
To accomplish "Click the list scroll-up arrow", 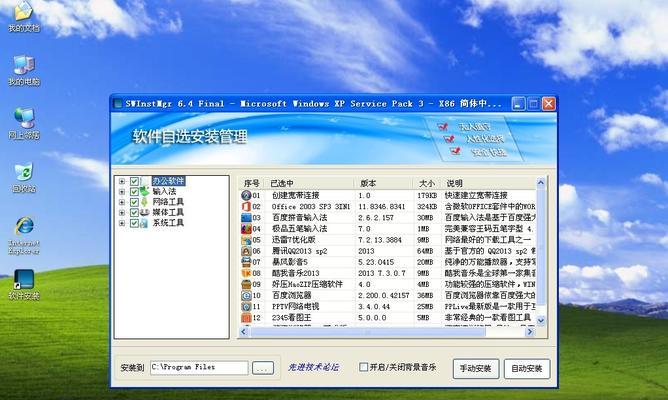I will pyautogui.click(x=541, y=183).
